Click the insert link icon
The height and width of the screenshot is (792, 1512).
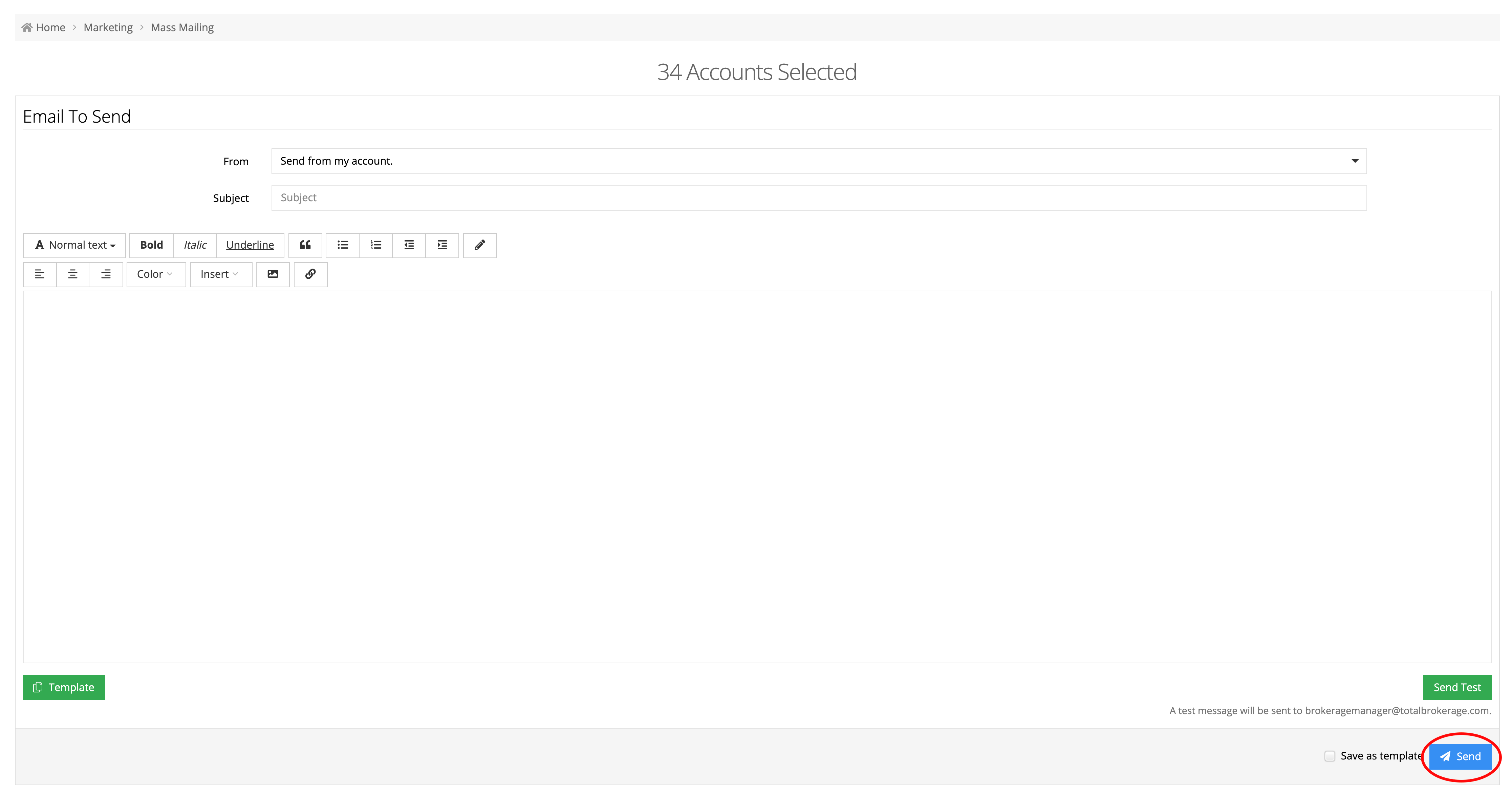coord(310,274)
